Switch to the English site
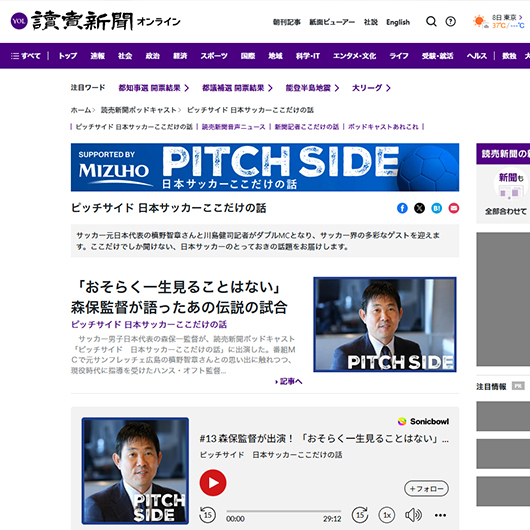This screenshot has width=530, height=530. pyautogui.click(x=398, y=22)
